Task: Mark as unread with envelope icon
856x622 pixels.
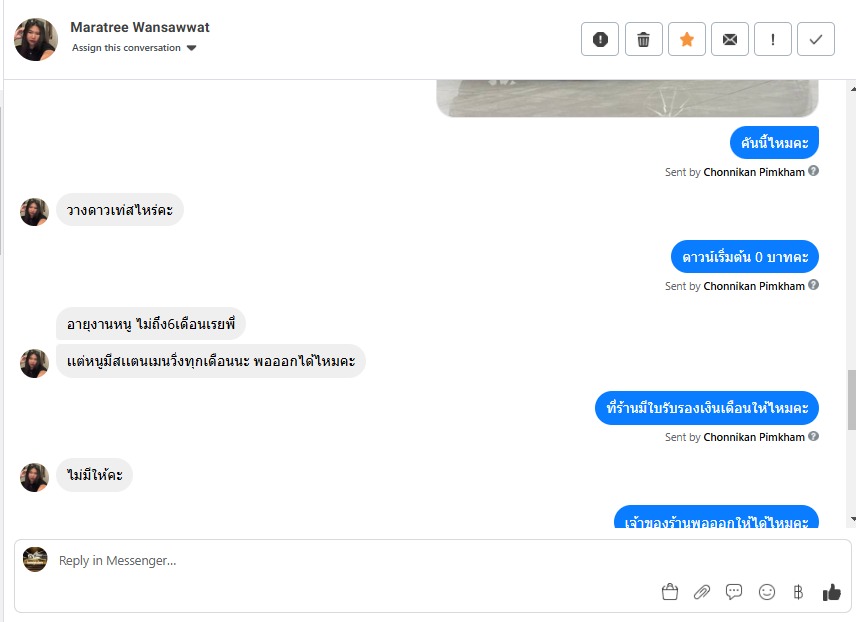Action: (729, 39)
